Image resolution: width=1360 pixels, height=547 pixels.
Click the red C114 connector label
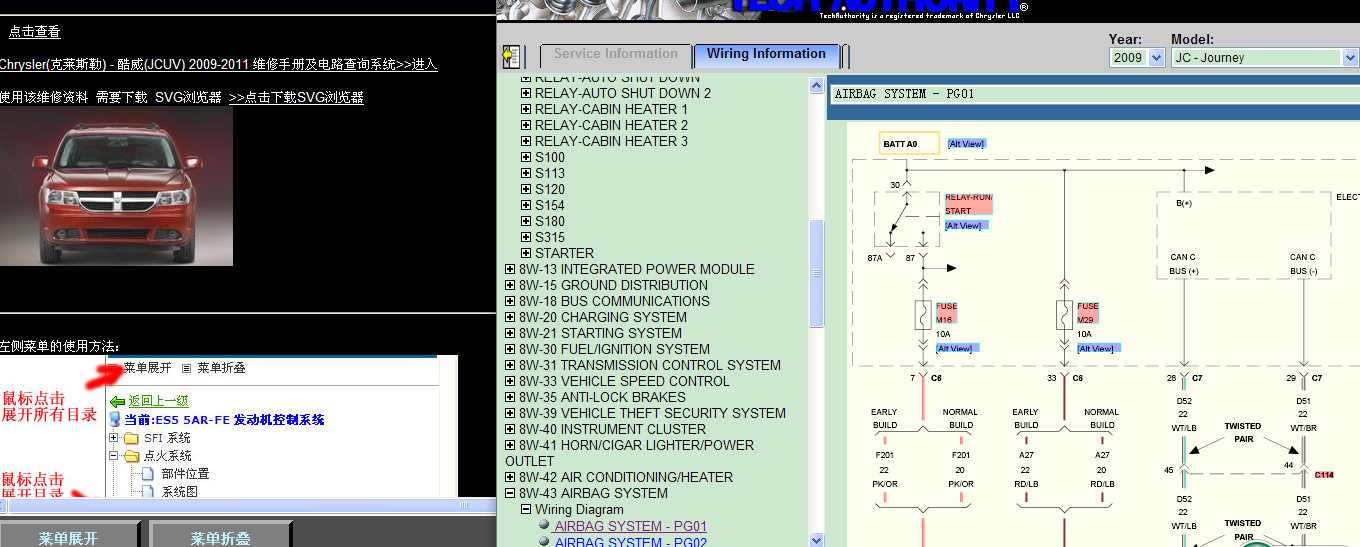(x=1324, y=475)
